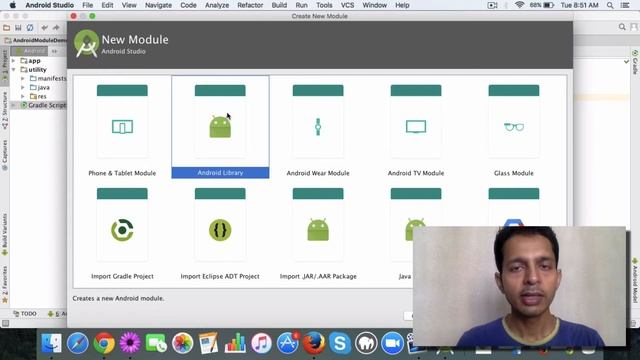Choose the Import Gradle Project icon

tap(122, 230)
